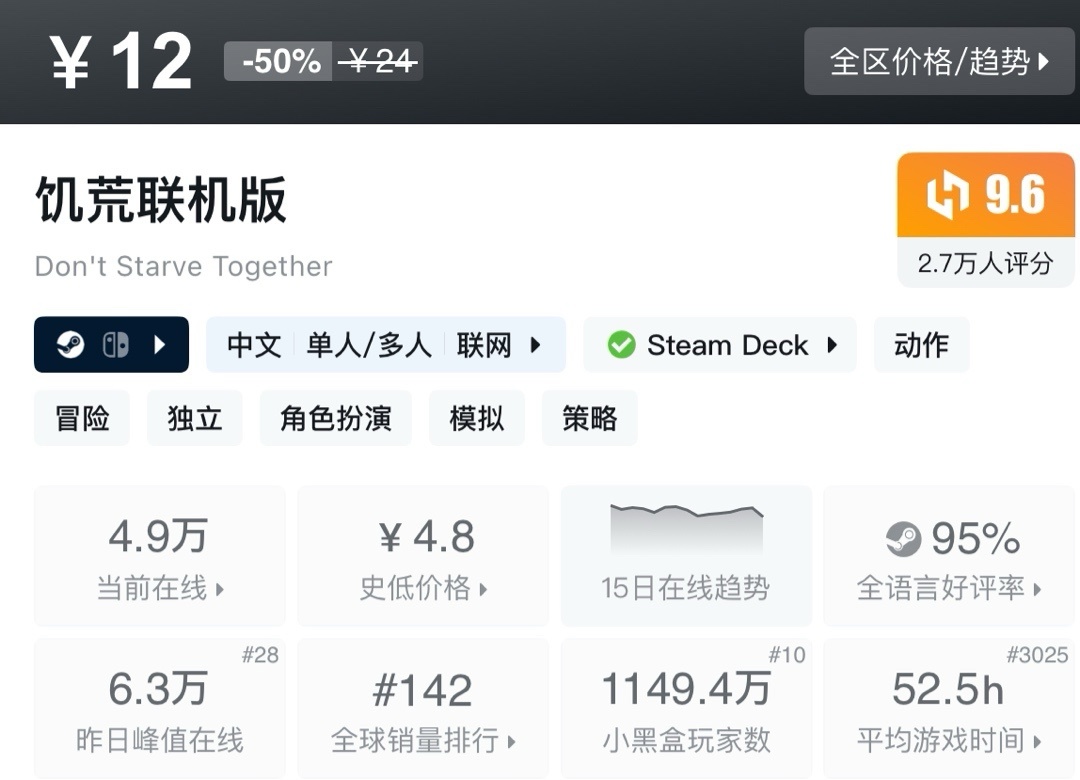Select the 动作 genre tag
The image size is (1080, 780).
[921, 345]
